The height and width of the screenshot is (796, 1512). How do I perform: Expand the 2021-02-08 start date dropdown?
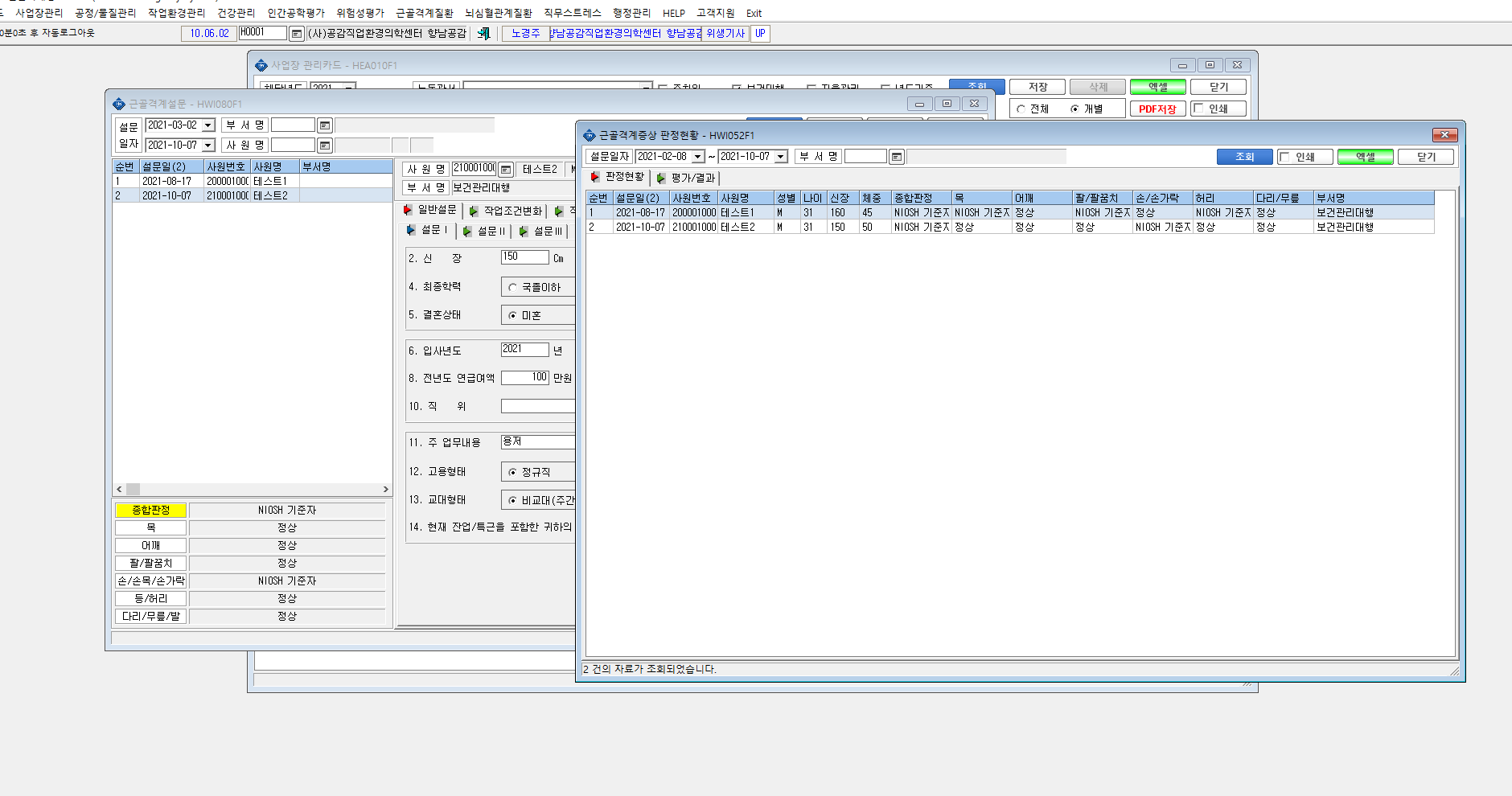[x=697, y=157]
